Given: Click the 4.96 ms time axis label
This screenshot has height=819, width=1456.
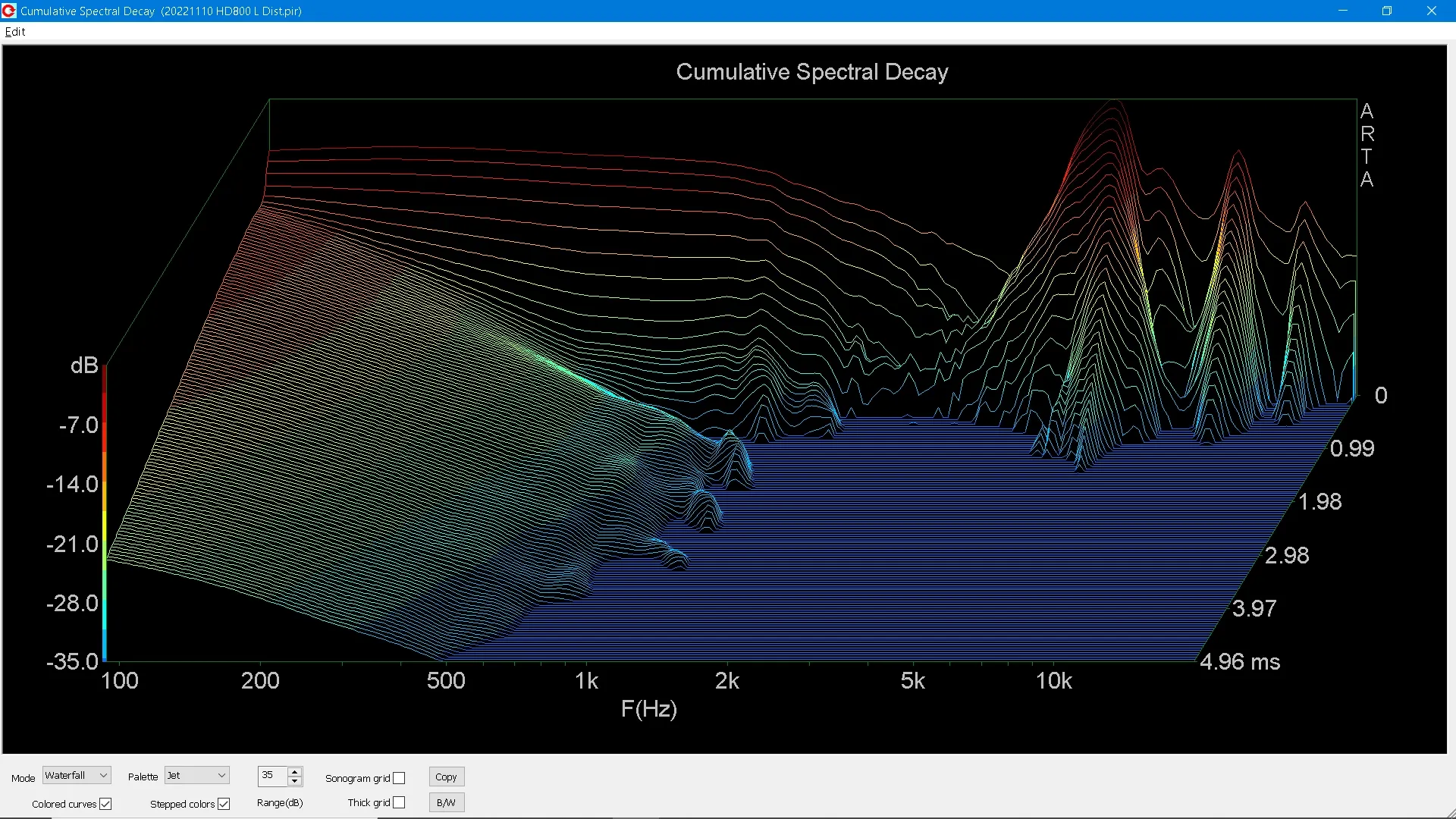Looking at the screenshot, I should click(x=1240, y=662).
